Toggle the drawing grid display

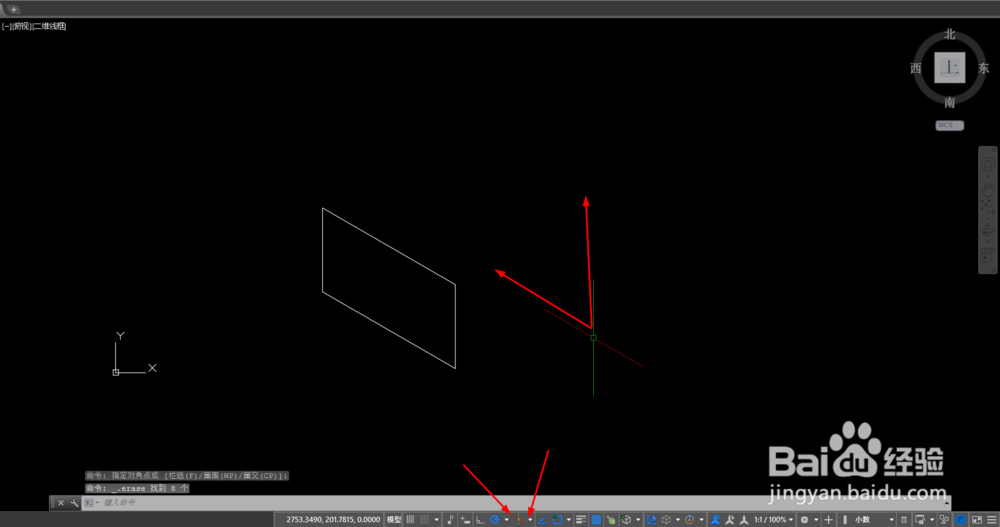410,519
